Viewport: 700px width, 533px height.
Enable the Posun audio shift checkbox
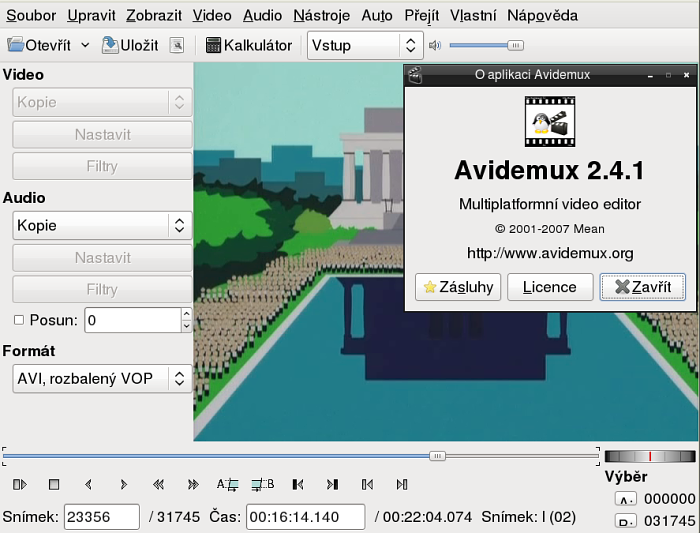(x=19, y=320)
